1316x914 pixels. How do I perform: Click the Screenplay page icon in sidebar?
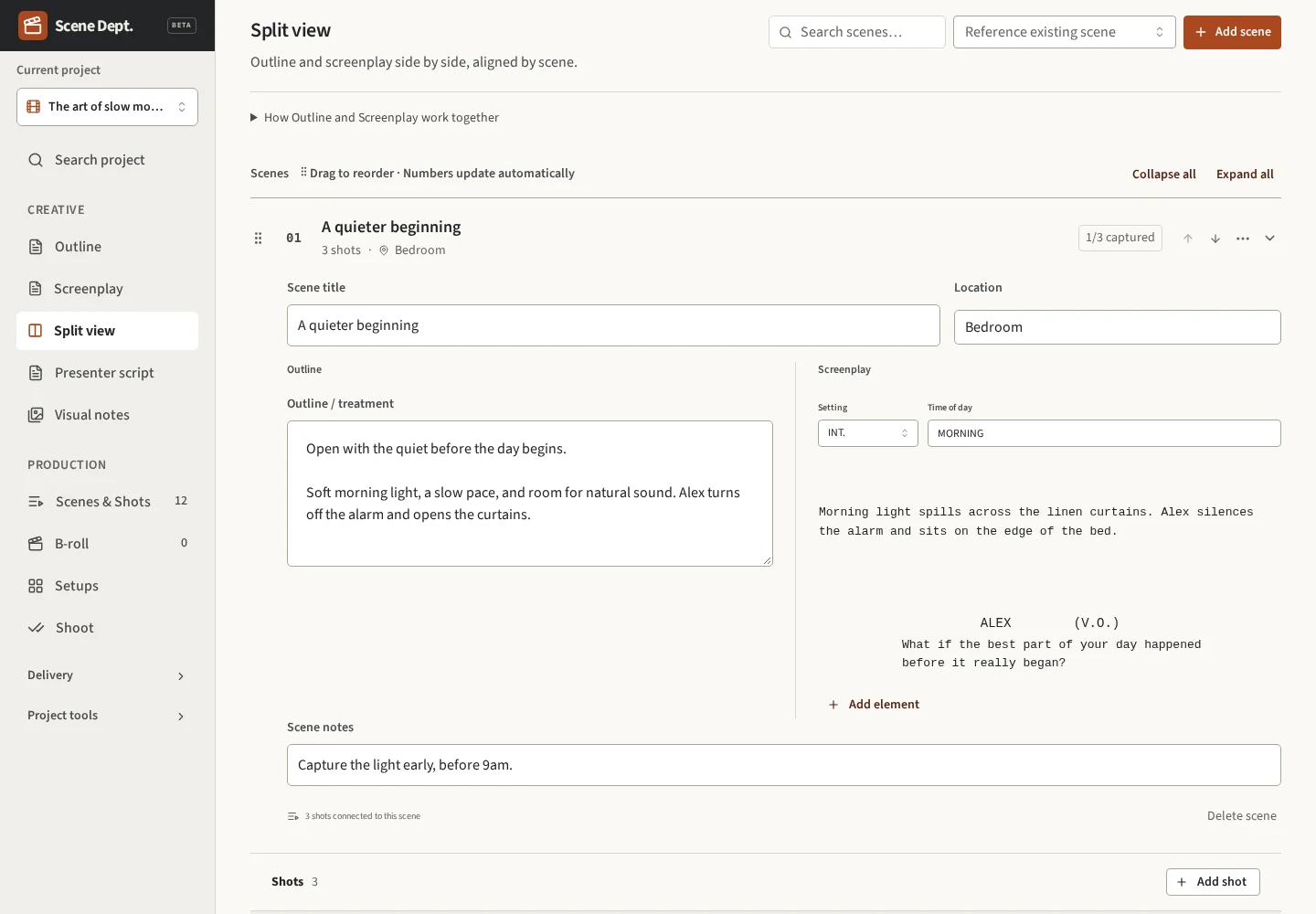coord(36,289)
